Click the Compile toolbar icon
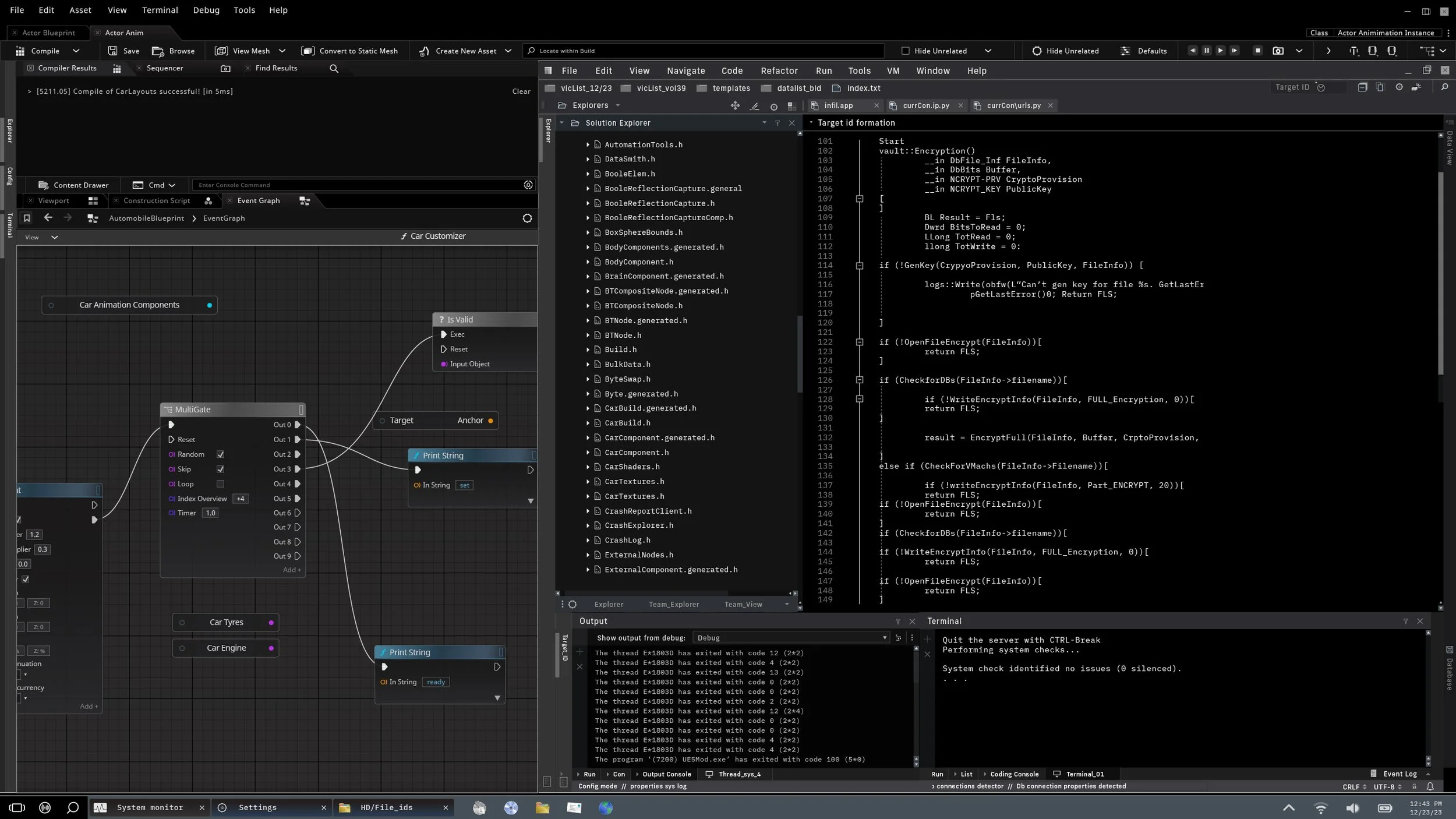The width and height of the screenshot is (1456, 819). click(x=20, y=51)
